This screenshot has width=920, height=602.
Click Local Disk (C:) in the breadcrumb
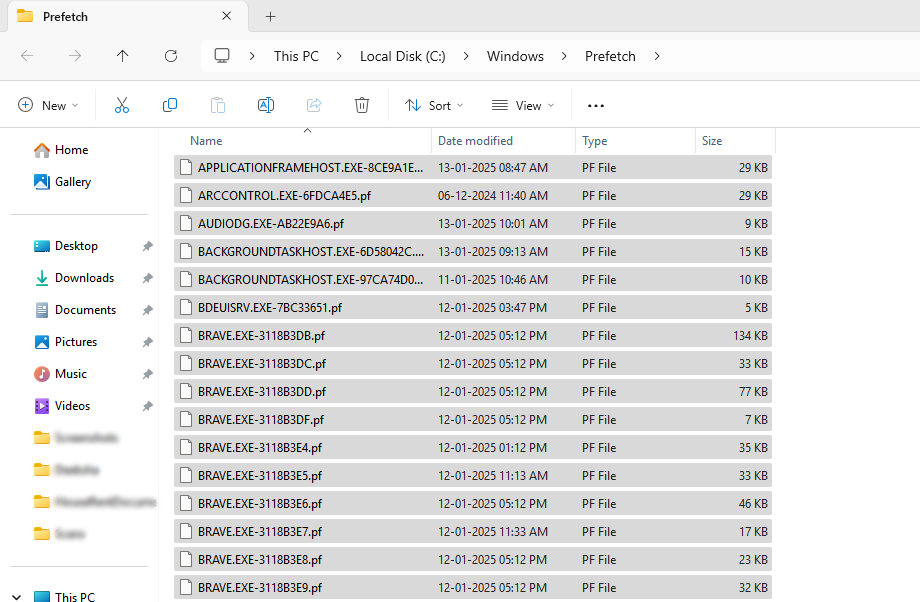click(x=402, y=56)
